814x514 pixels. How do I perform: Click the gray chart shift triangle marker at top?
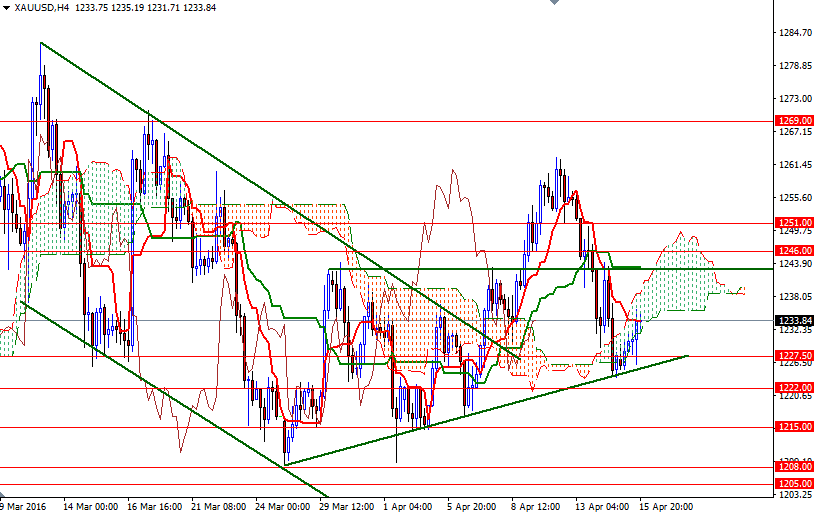[x=554, y=2]
